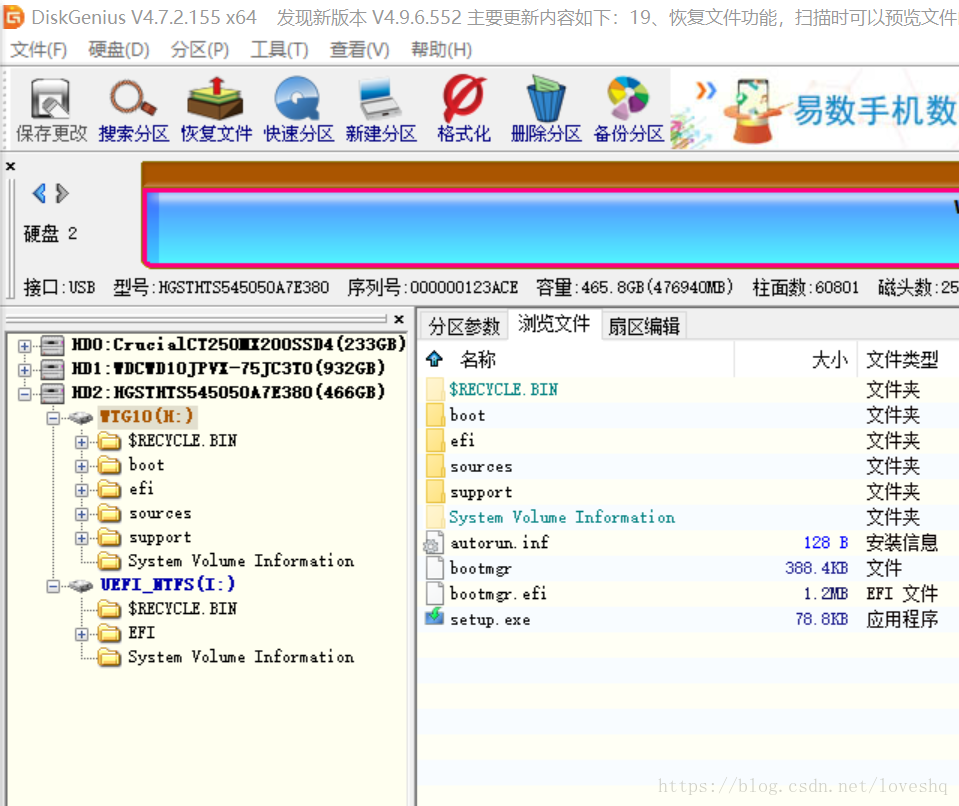959x806 pixels.
Task: Go to previous disk with left arrow
Action: point(39,193)
